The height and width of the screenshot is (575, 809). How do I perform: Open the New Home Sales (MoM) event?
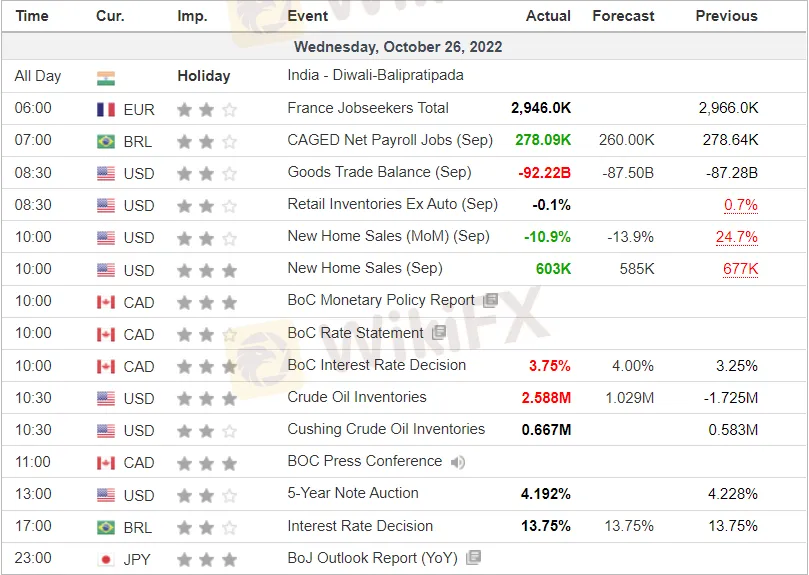(x=389, y=236)
